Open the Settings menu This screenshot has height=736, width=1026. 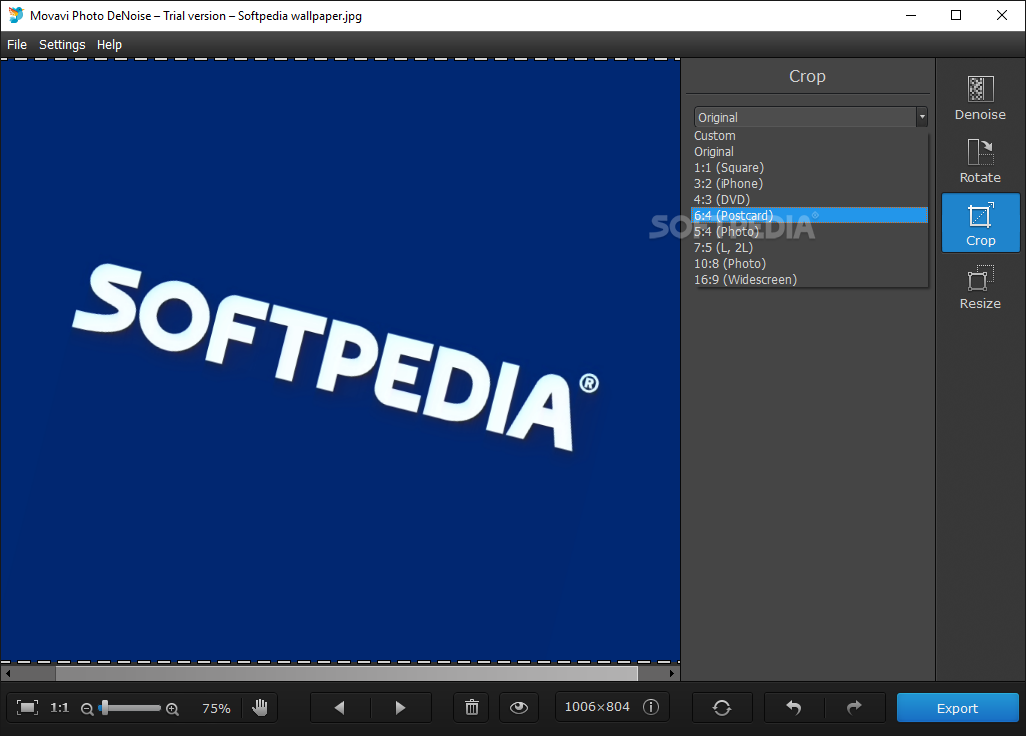click(x=62, y=44)
